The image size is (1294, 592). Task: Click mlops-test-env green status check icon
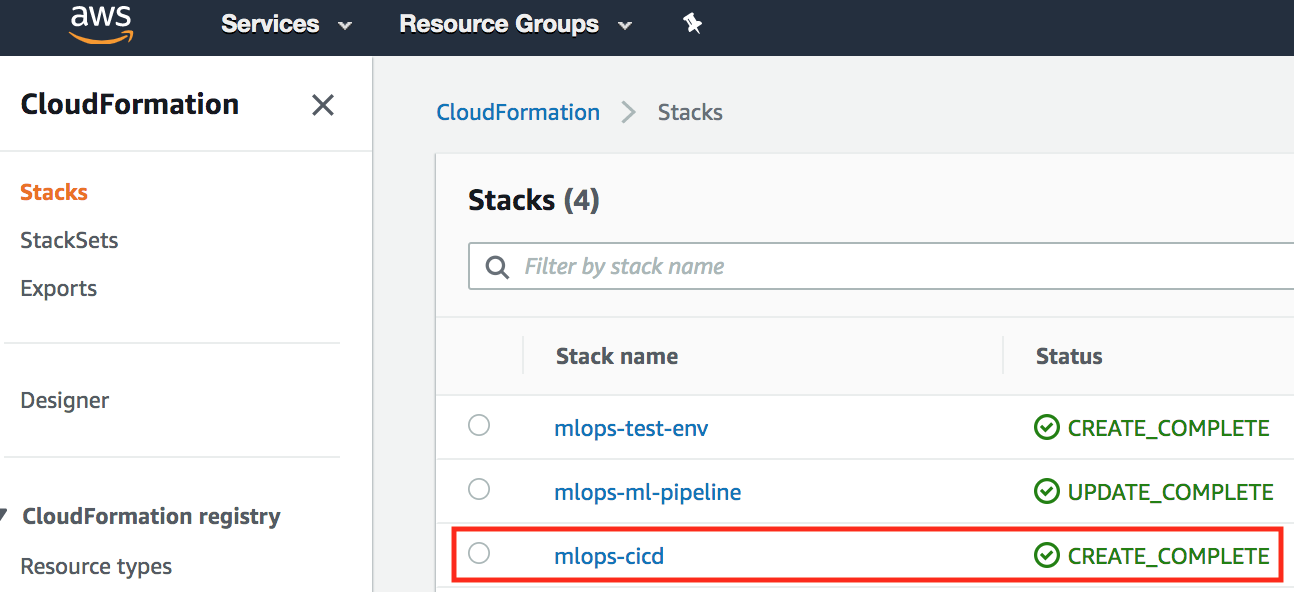coord(1046,428)
